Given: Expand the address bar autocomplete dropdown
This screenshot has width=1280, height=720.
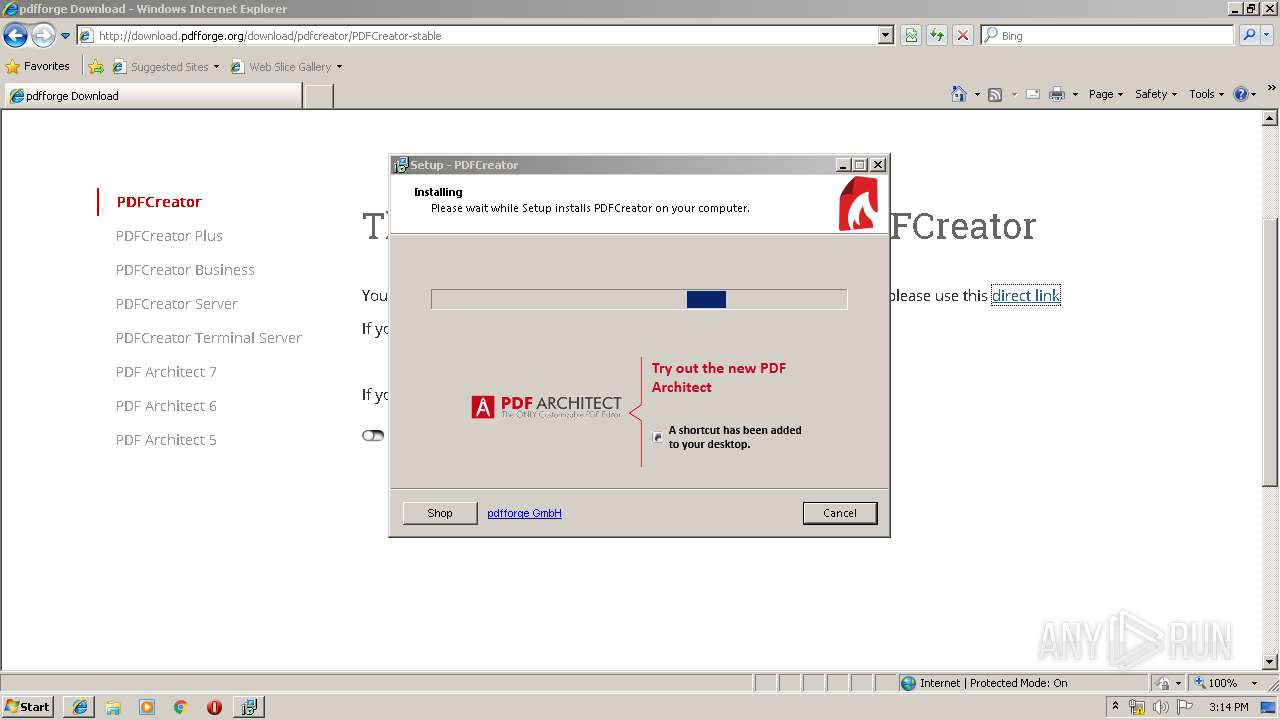Looking at the screenshot, I should point(885,36).
